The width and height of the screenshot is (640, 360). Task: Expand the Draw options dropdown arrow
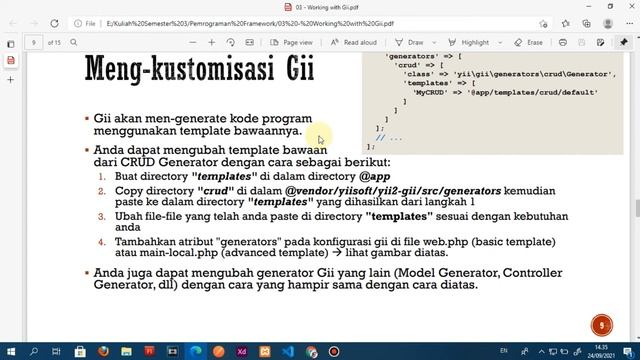click(x=434, y=42)
